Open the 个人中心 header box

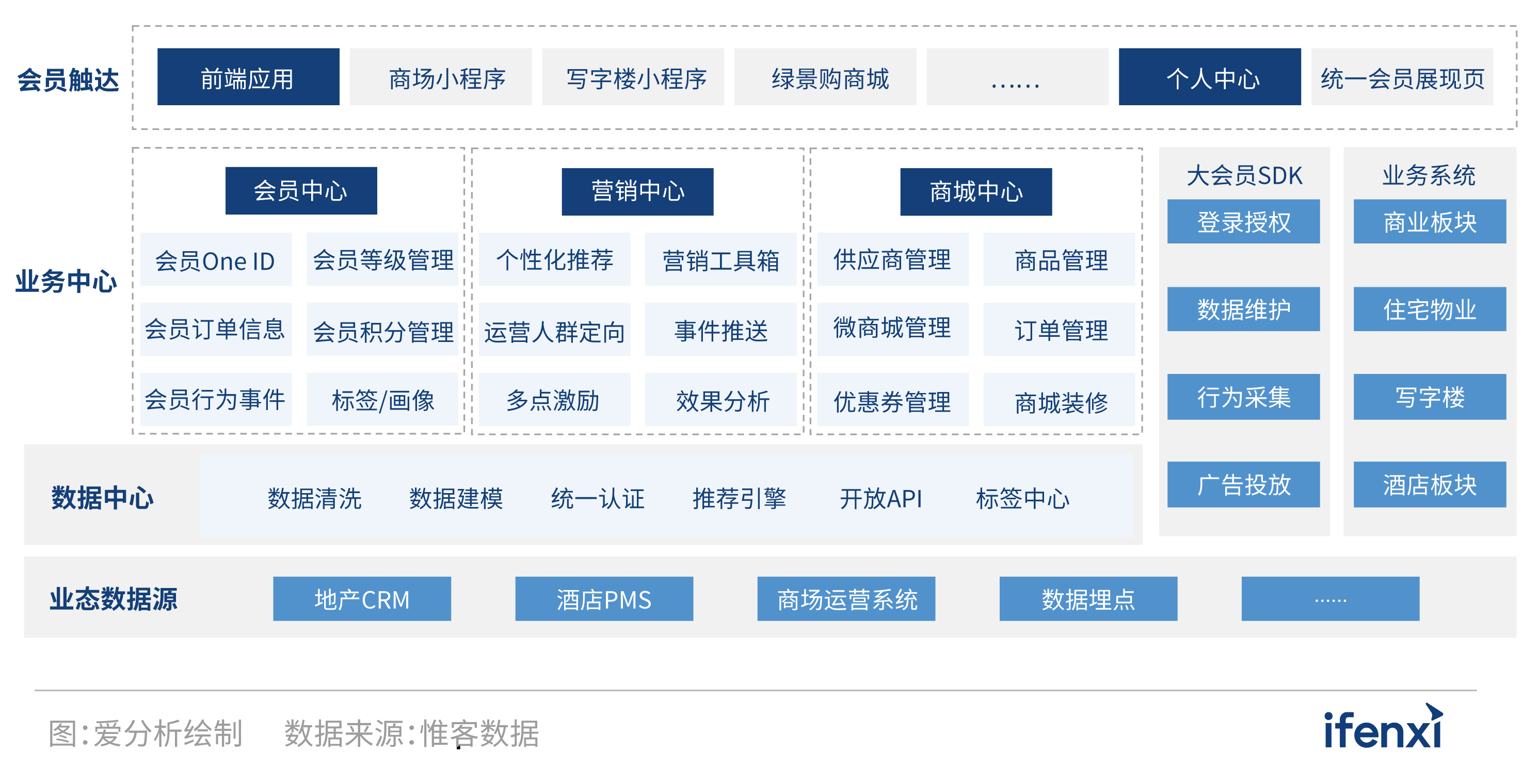coord(1209,77)
